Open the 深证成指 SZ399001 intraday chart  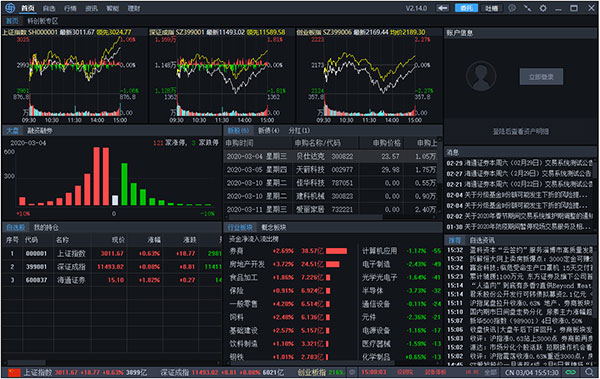tap(222, 77)
